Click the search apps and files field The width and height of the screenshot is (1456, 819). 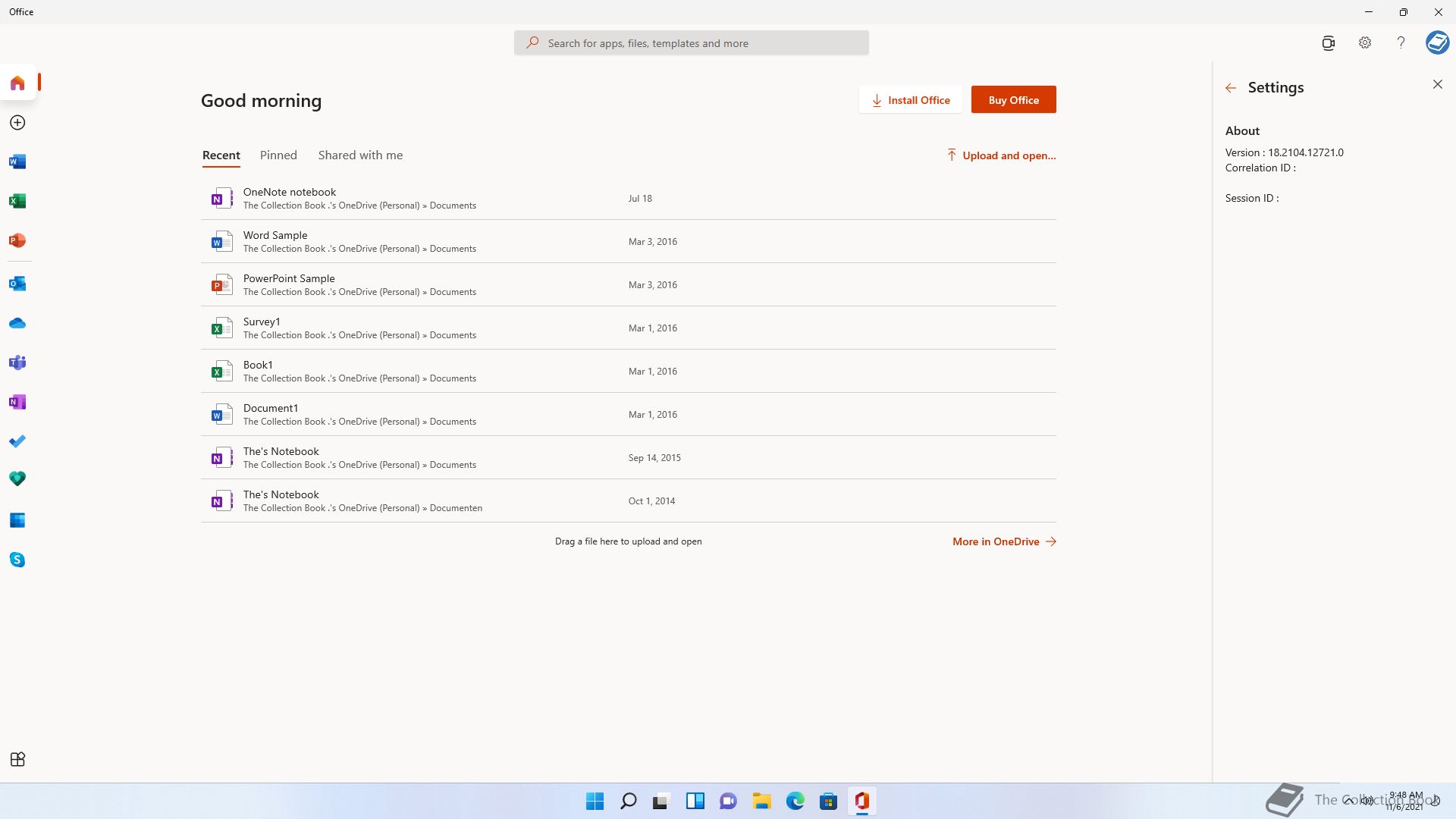click(x=691, y=43)
